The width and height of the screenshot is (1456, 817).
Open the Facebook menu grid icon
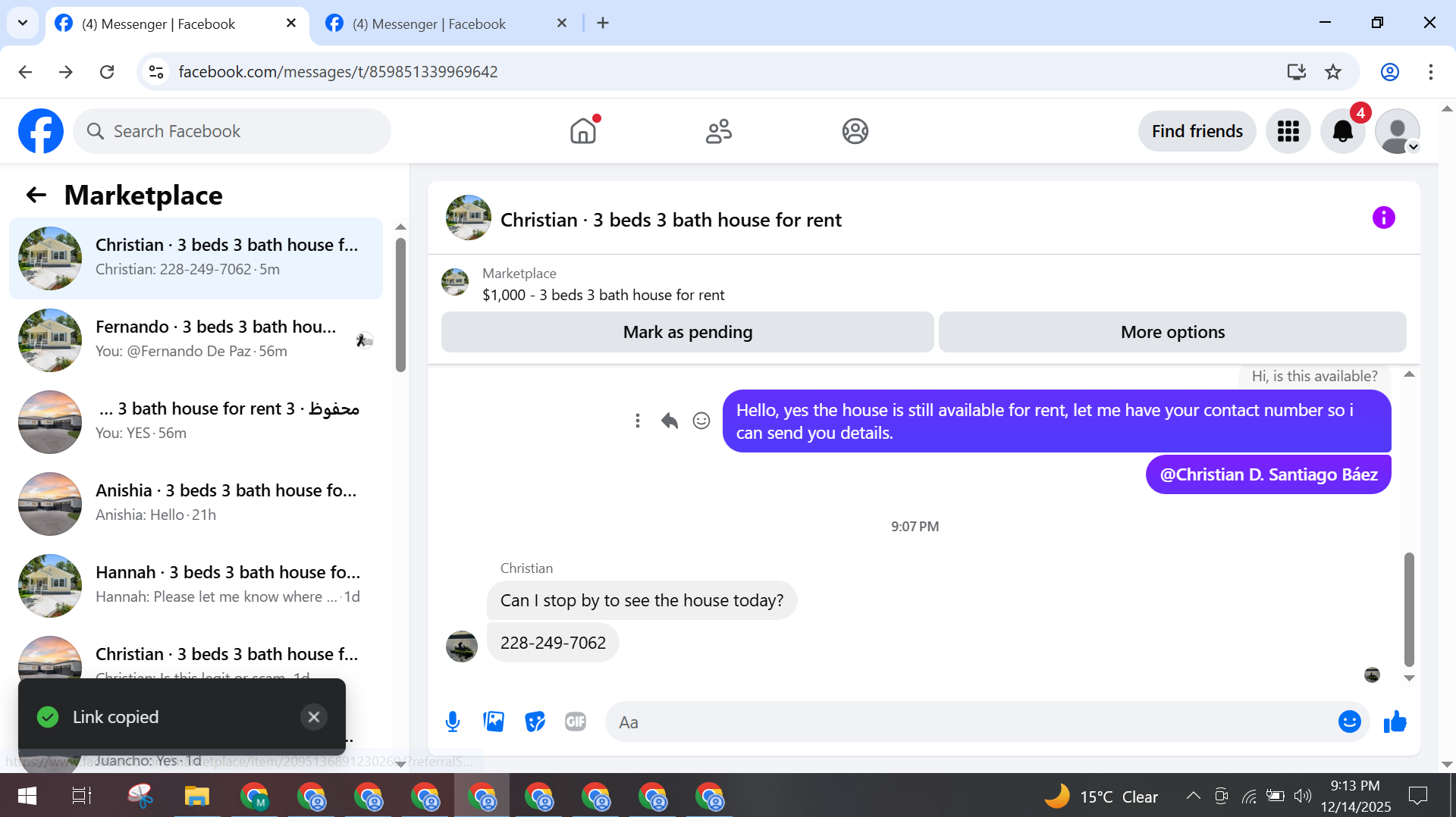(x=1288, y=131)
